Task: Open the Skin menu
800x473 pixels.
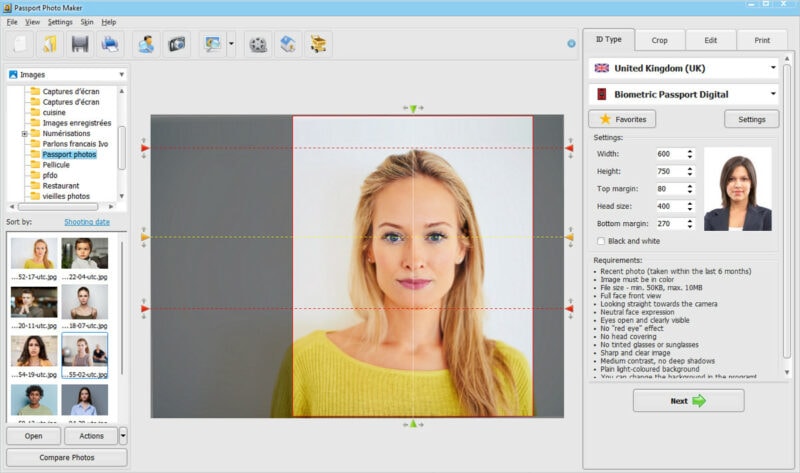Action: coord(87,22)
